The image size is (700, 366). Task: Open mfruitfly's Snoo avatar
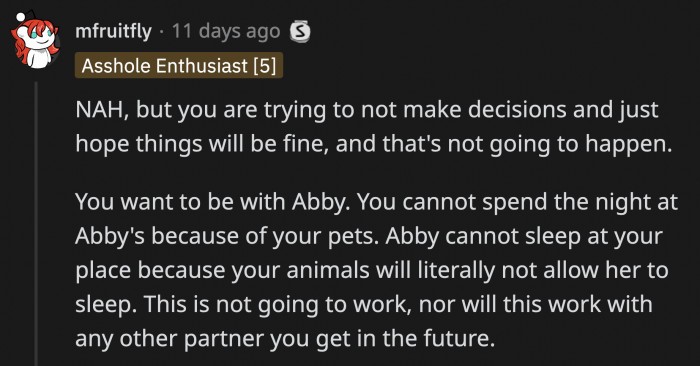(x=36, y=41)
